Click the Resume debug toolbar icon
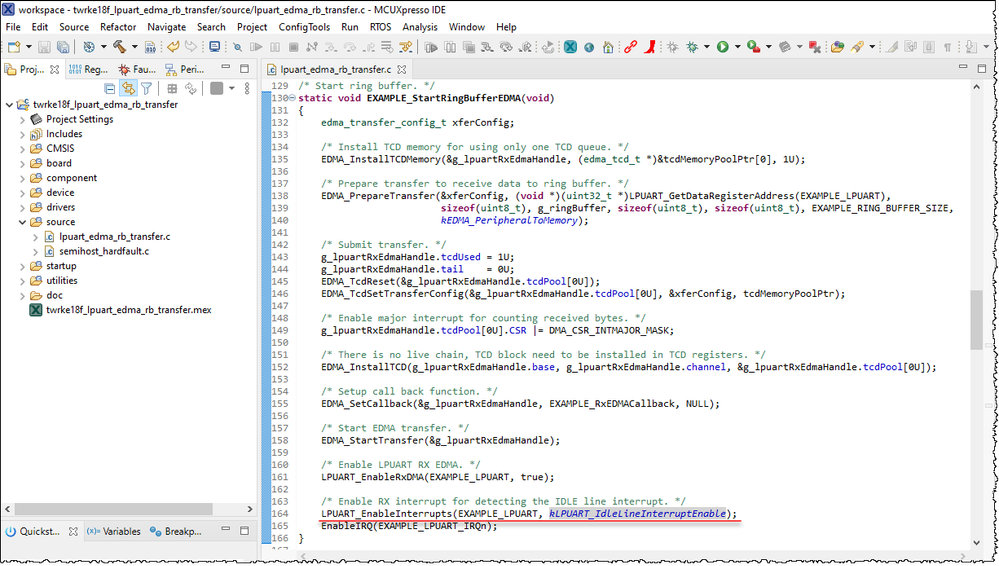This screenshot has width=999, height=566. [x=256, y=47]
